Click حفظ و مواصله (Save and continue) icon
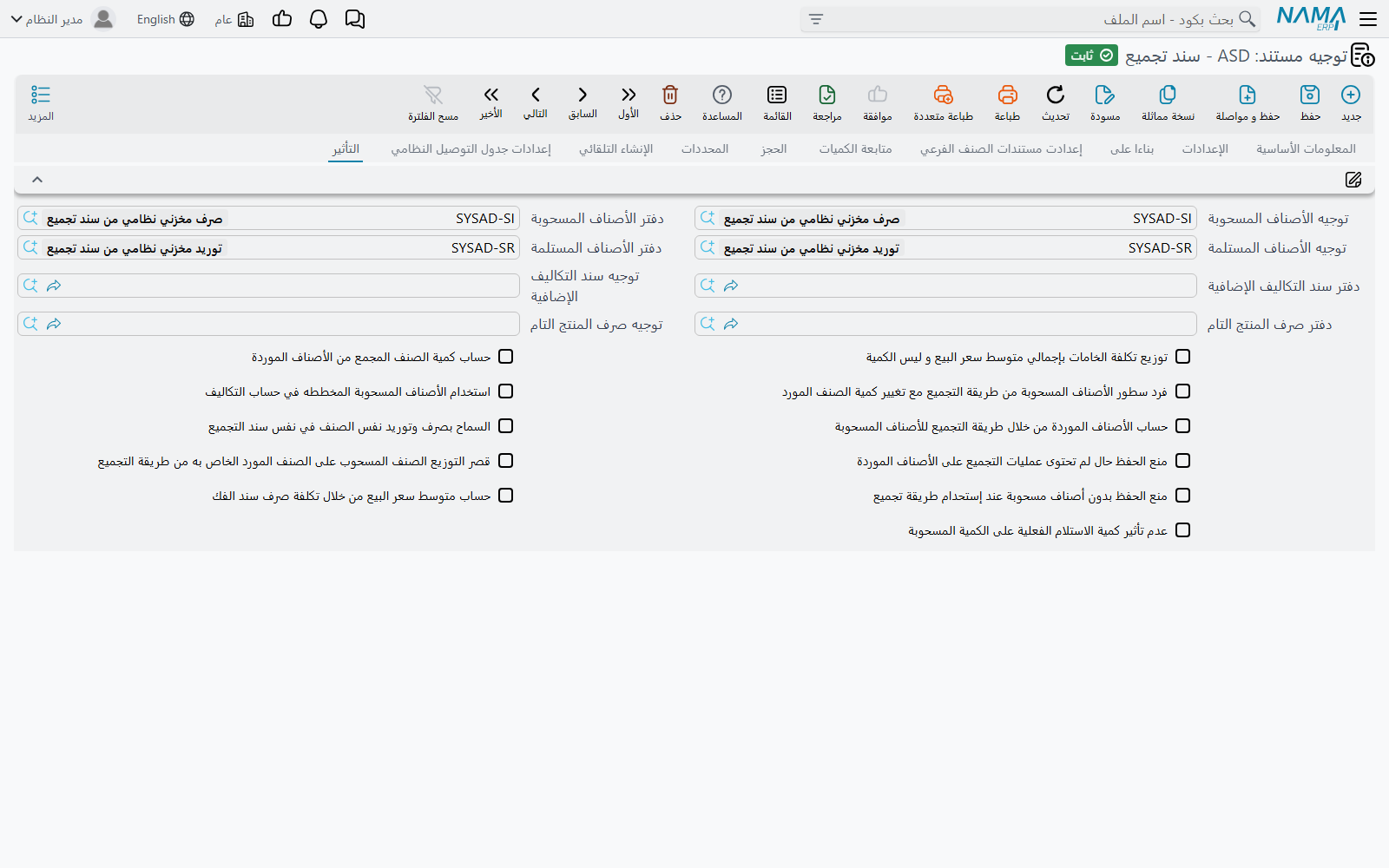This screenshot has height=868, width=1389. click(x=1247, y=95)
